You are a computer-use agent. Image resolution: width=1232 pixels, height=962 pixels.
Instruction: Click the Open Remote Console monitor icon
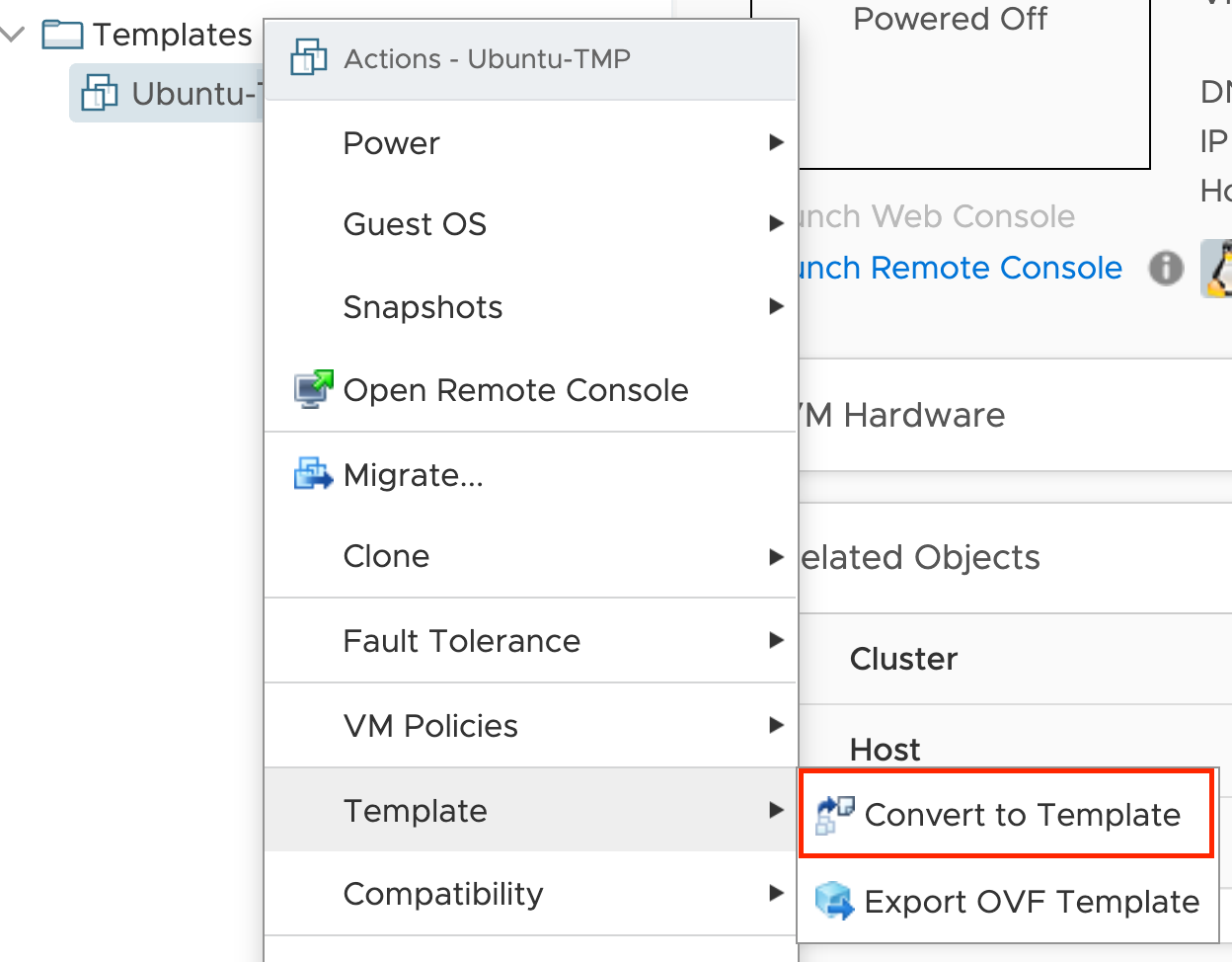tap(314, 390)
